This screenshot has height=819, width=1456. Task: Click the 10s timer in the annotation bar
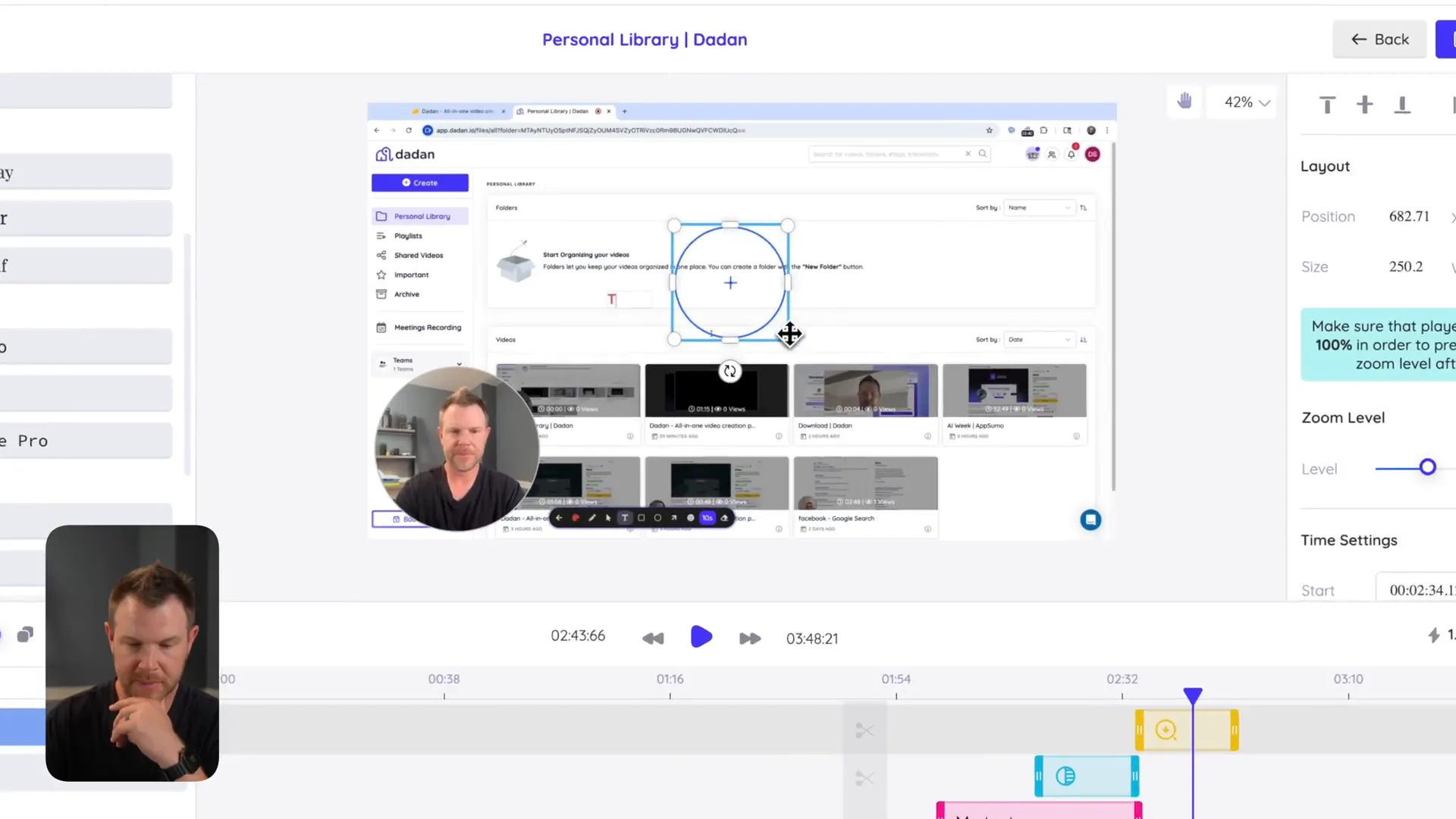coord(708,518)
